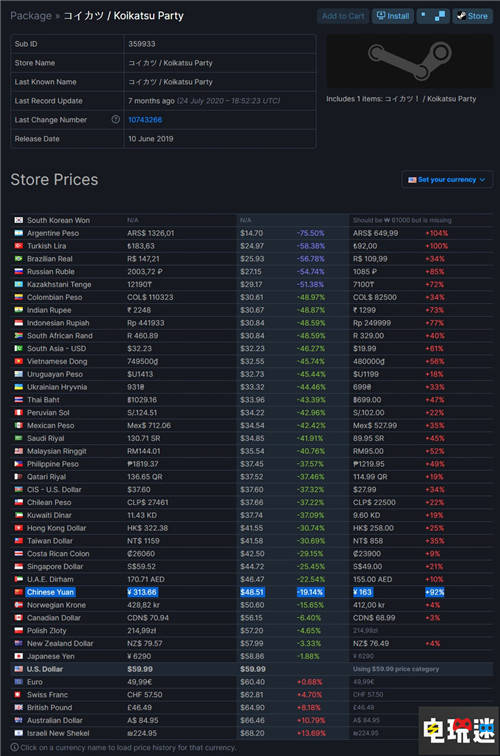This screenshot has width=500, height=756.
Task: Open change number 10743266 link
Action: pos(145,120)
